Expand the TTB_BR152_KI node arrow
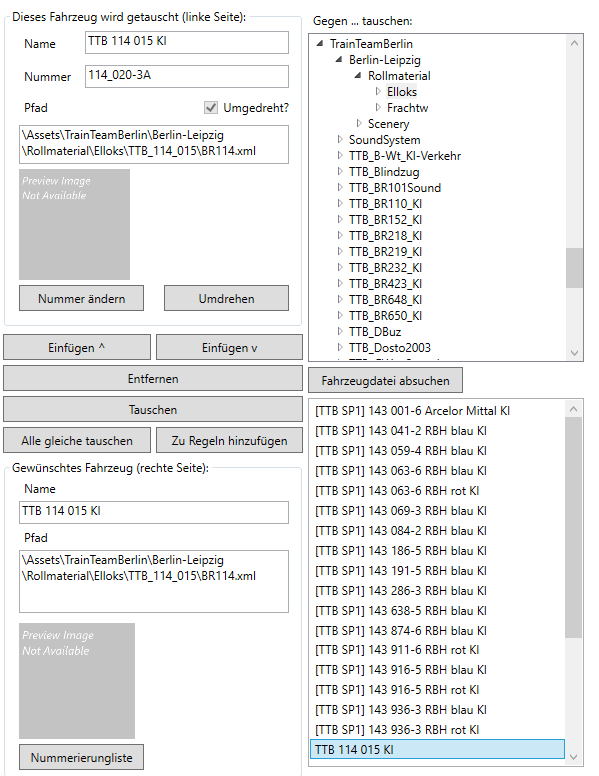 340,219
